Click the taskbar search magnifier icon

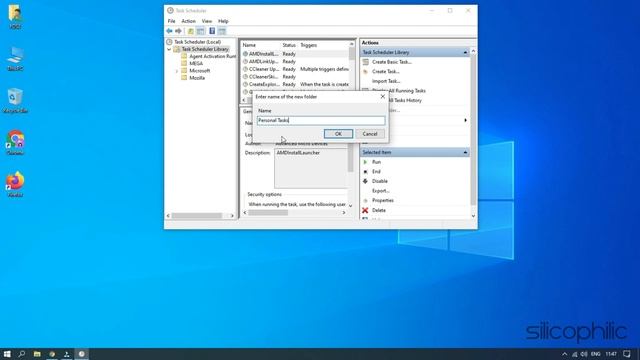tap(22, 354)
